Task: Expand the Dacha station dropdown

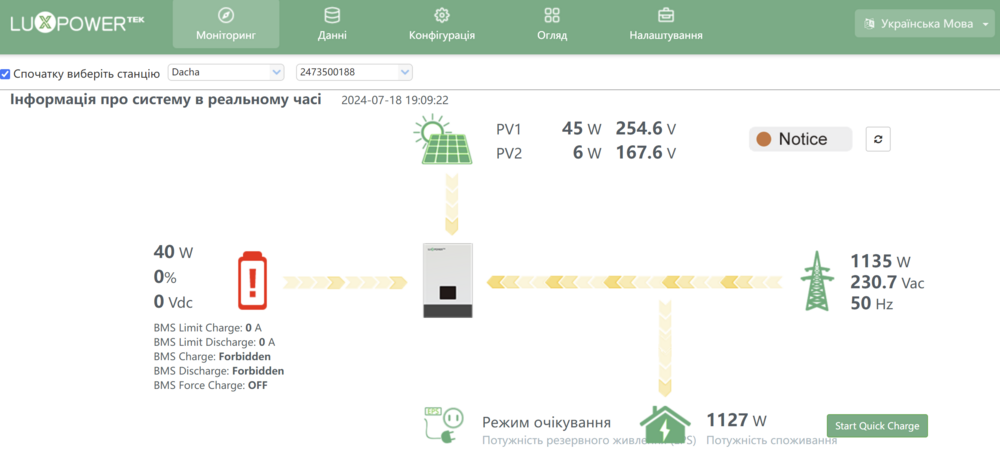Action: coord(226,72)
